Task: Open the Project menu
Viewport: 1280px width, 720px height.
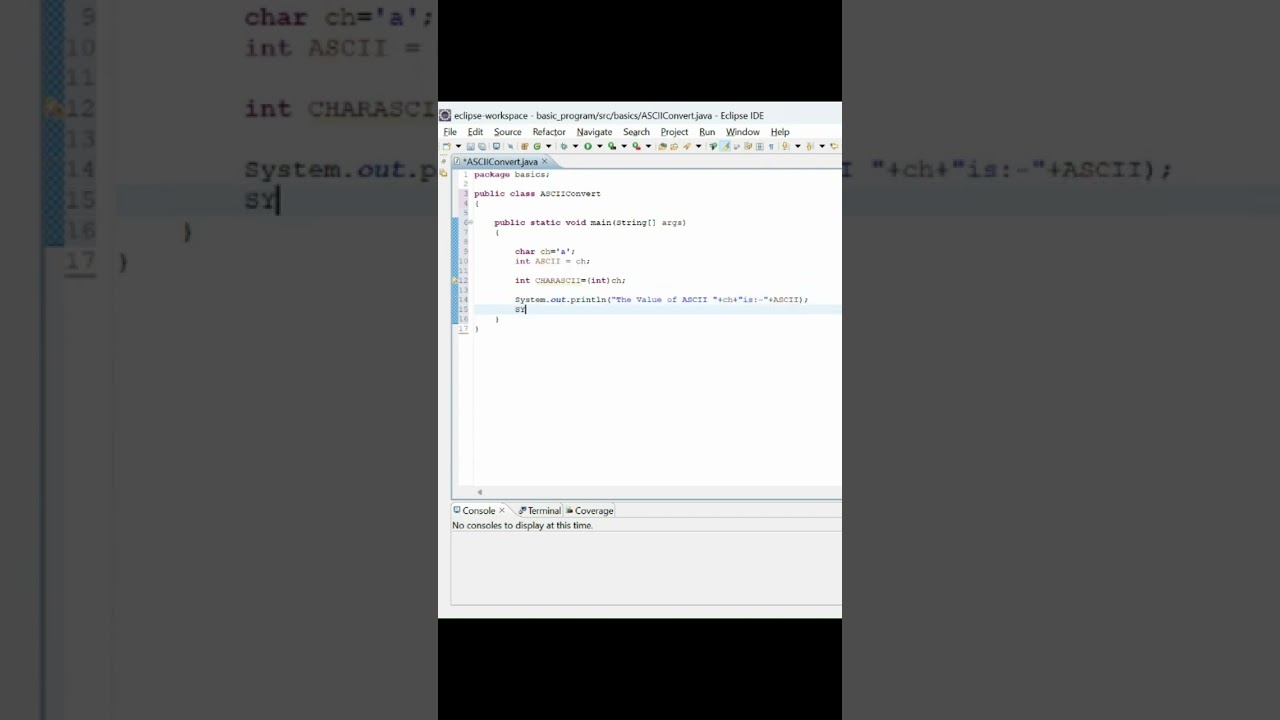Action: click(x=674, y=132)
